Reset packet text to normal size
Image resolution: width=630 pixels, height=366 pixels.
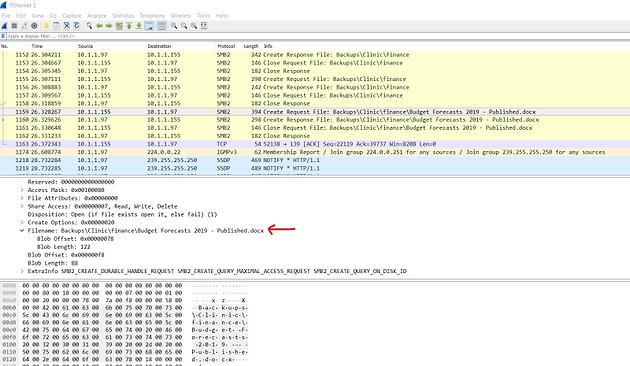point(194,26)
